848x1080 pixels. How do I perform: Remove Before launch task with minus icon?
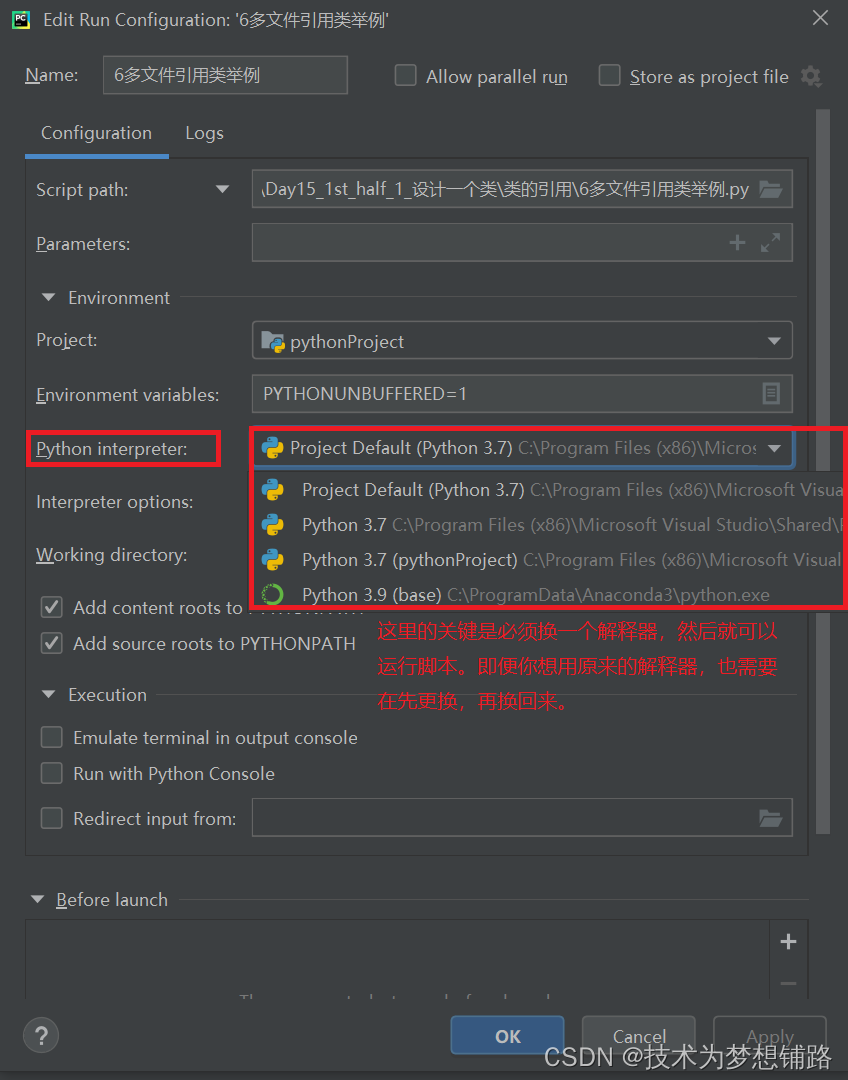coord(788,985)
